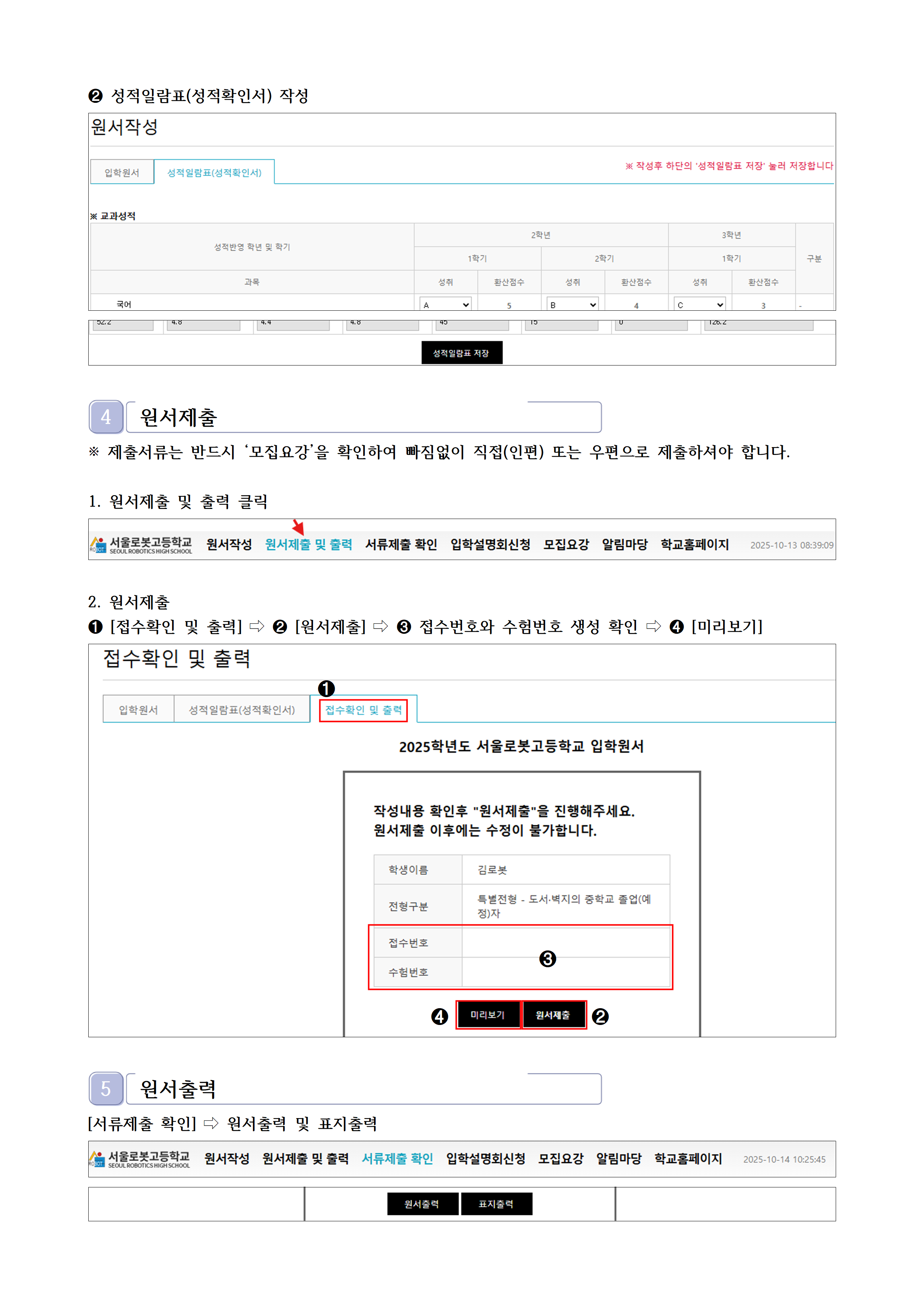This screenshot has width=924, height=1307.
Task: Open the grade dropdown showing C
Action: coord(699,304)
